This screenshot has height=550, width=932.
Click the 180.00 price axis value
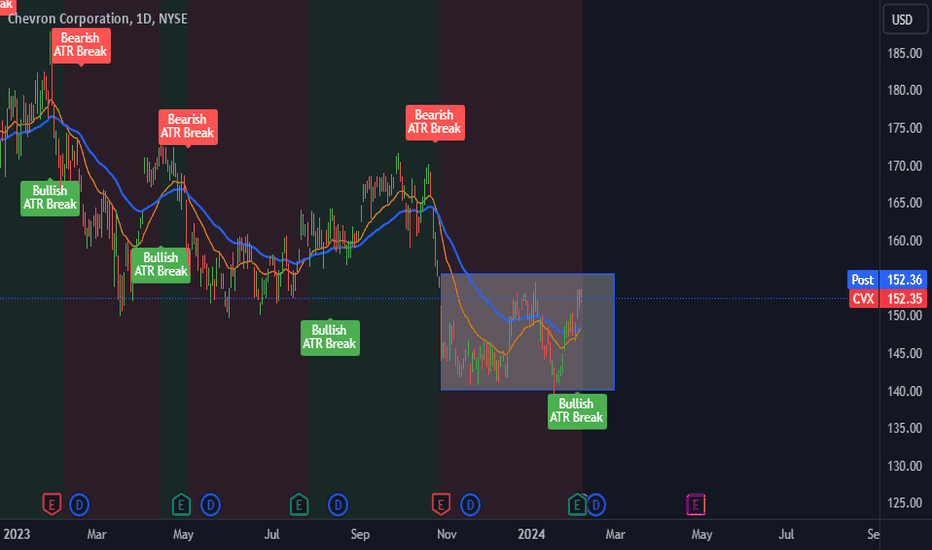click(x=905, y=90)
